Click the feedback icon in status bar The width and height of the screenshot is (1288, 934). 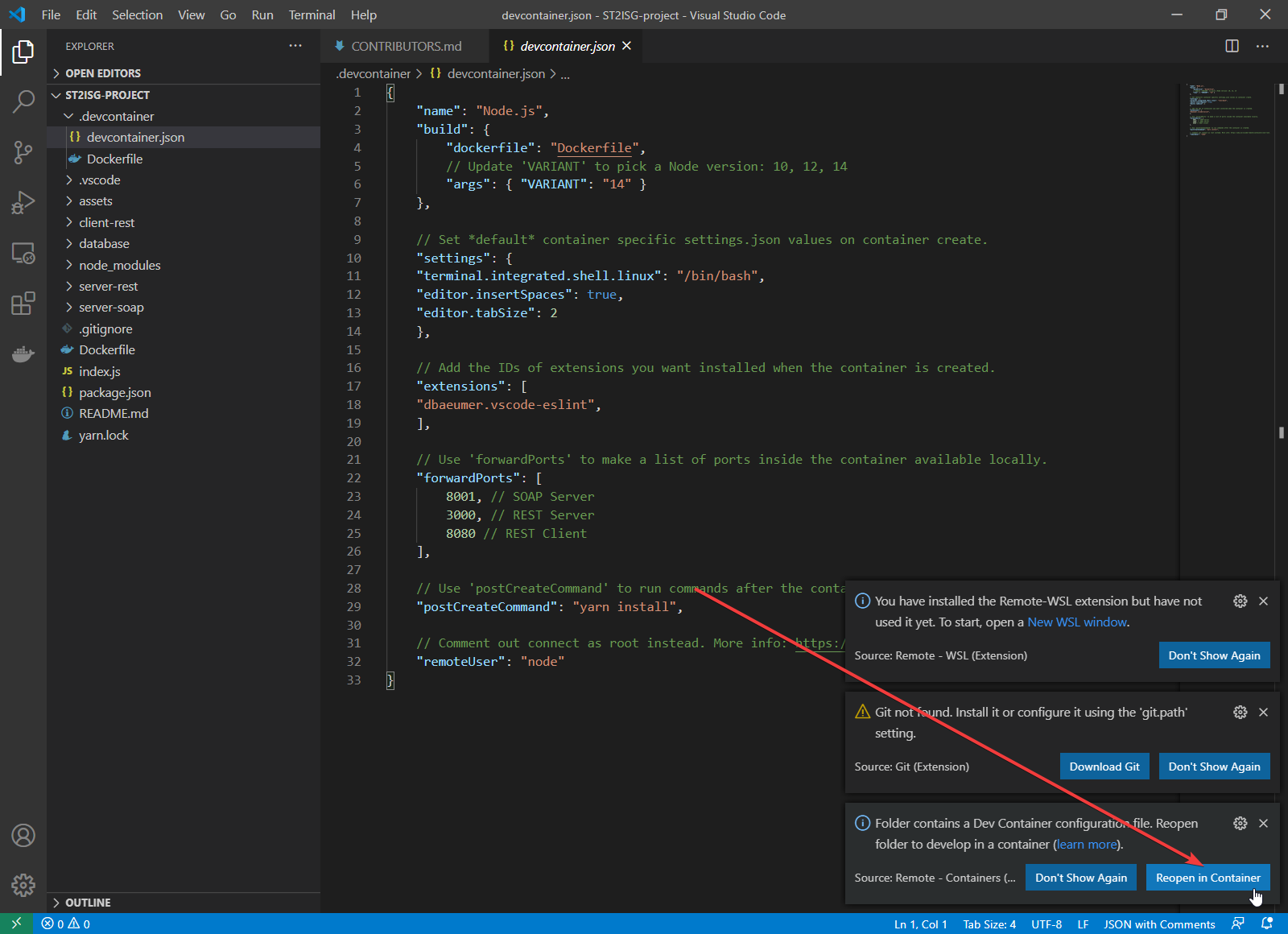tap(1237, 924)
